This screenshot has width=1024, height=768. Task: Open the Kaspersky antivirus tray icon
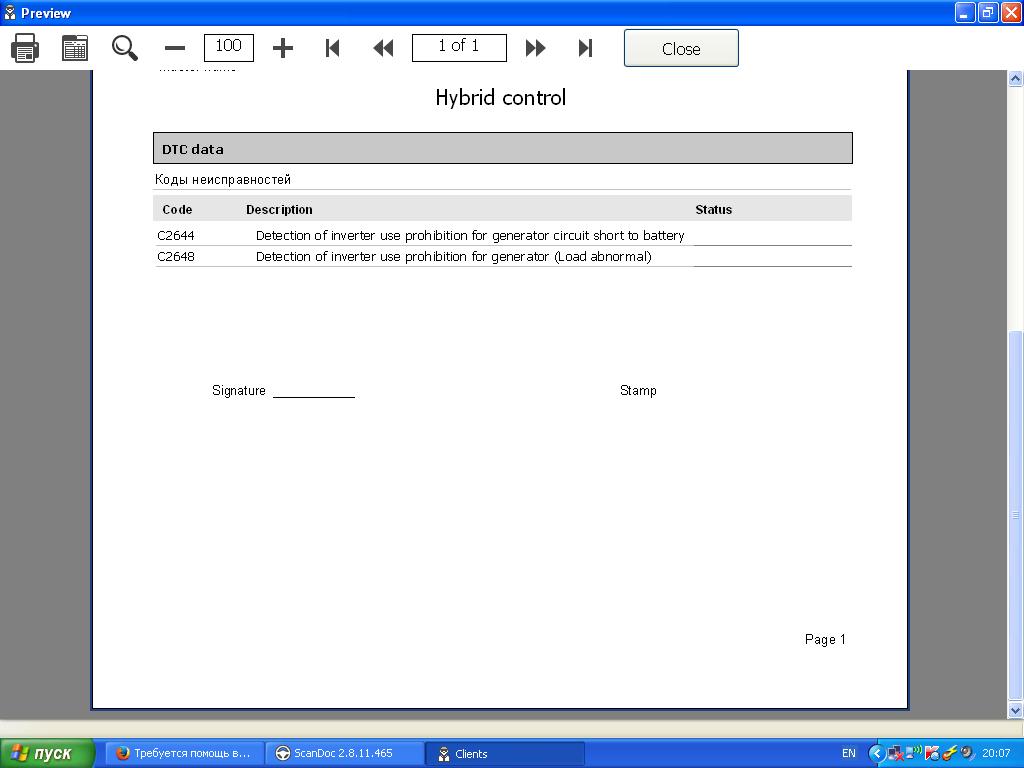point(931,754)
